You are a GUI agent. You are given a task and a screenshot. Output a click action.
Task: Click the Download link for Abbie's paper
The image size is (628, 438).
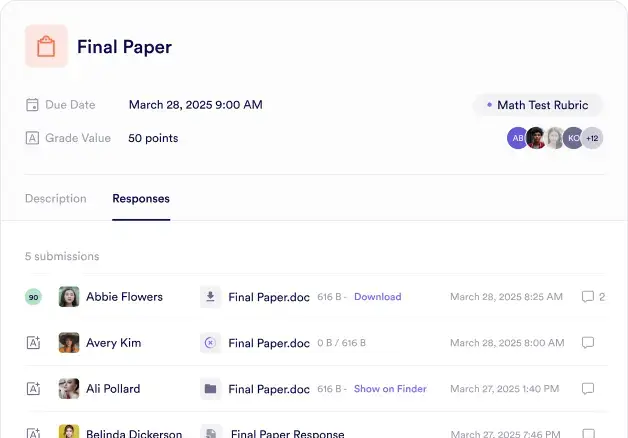[377, 297]
